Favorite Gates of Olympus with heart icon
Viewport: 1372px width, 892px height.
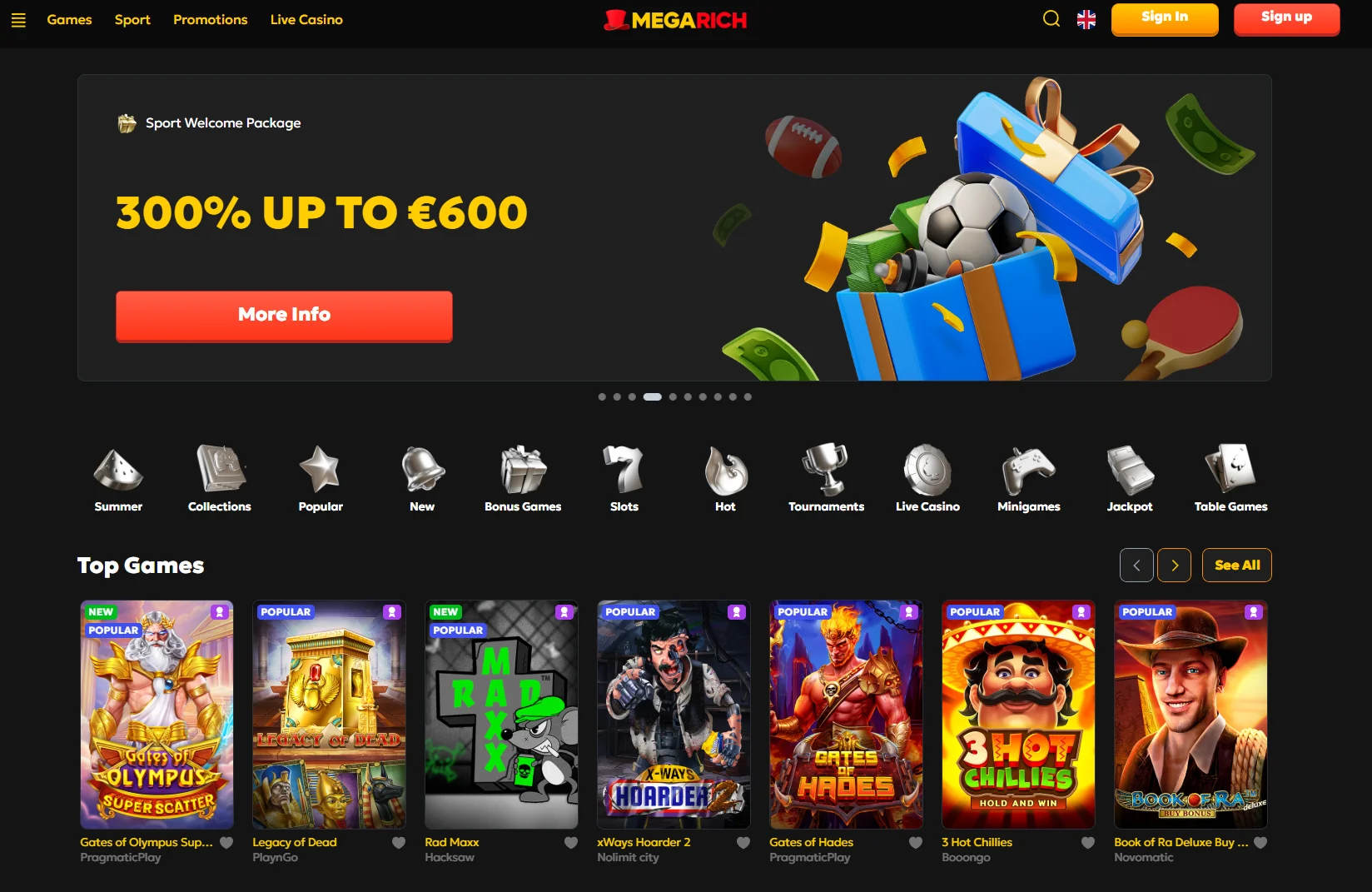click(x=226, y=843)
